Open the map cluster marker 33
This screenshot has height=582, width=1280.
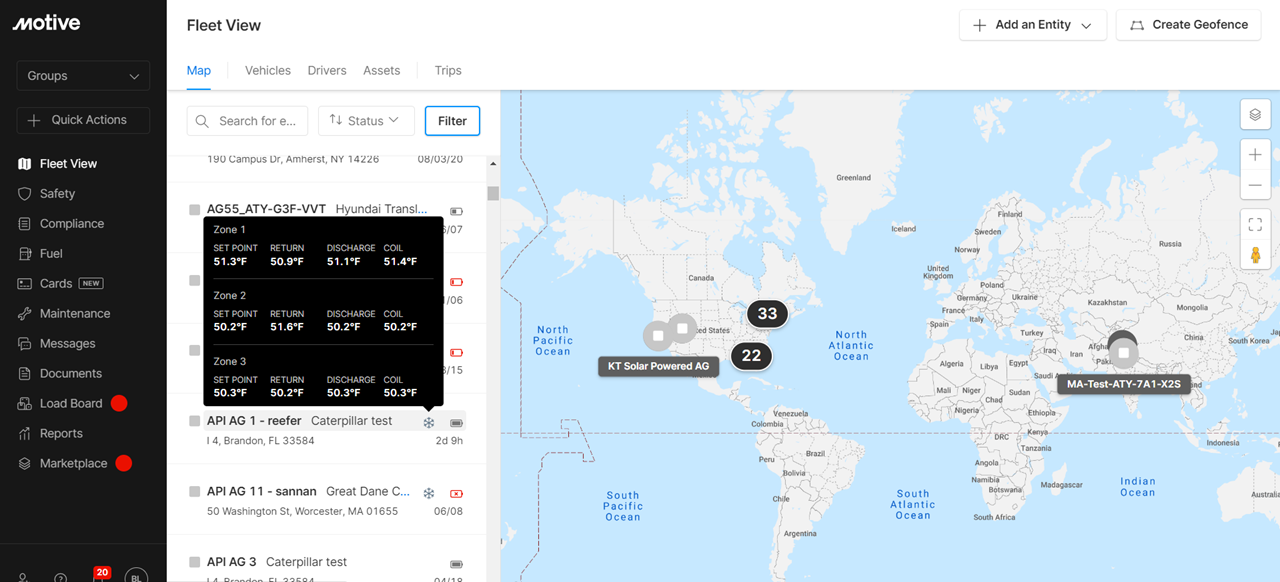tap(767, 314)
